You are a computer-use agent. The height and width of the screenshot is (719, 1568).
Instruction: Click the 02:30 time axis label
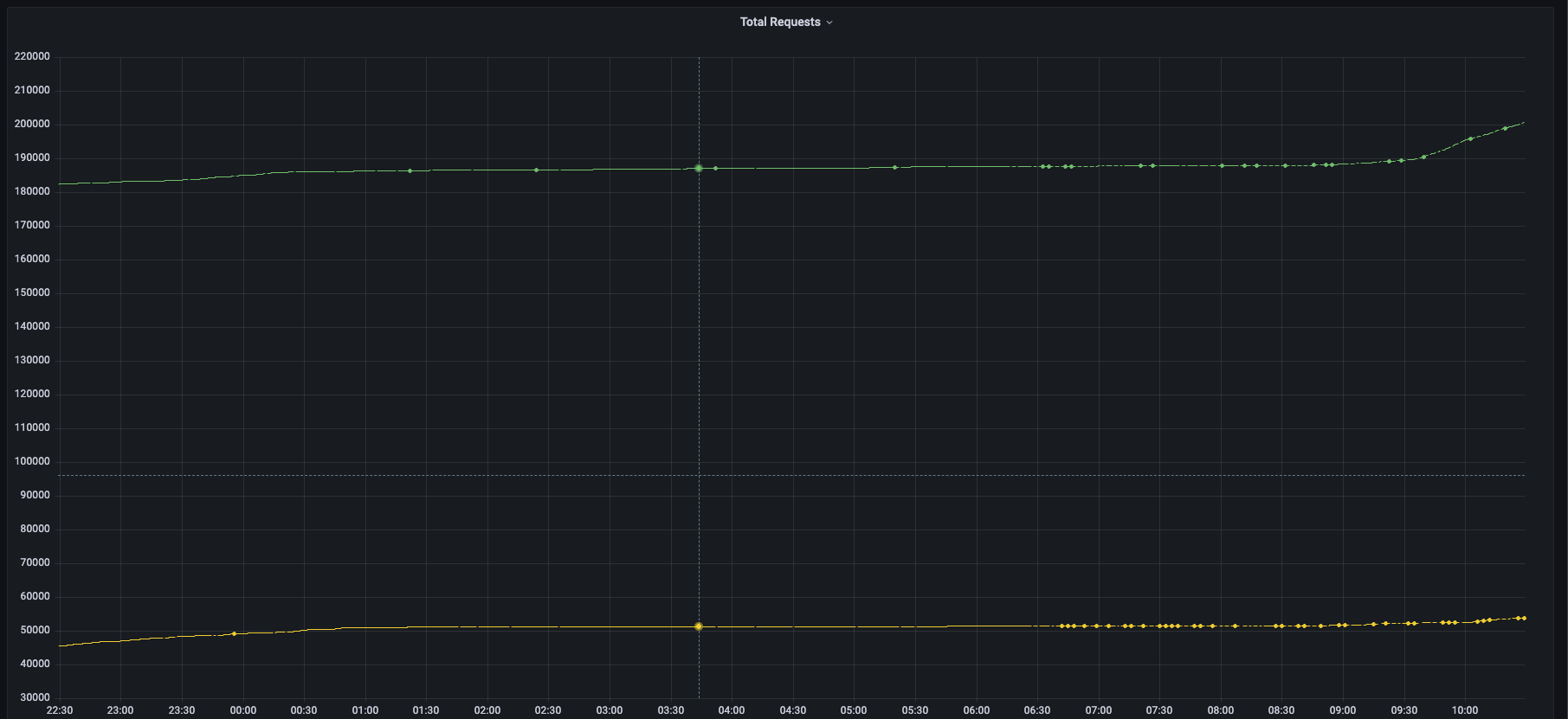pyautogui.click(x=548, y=710)
